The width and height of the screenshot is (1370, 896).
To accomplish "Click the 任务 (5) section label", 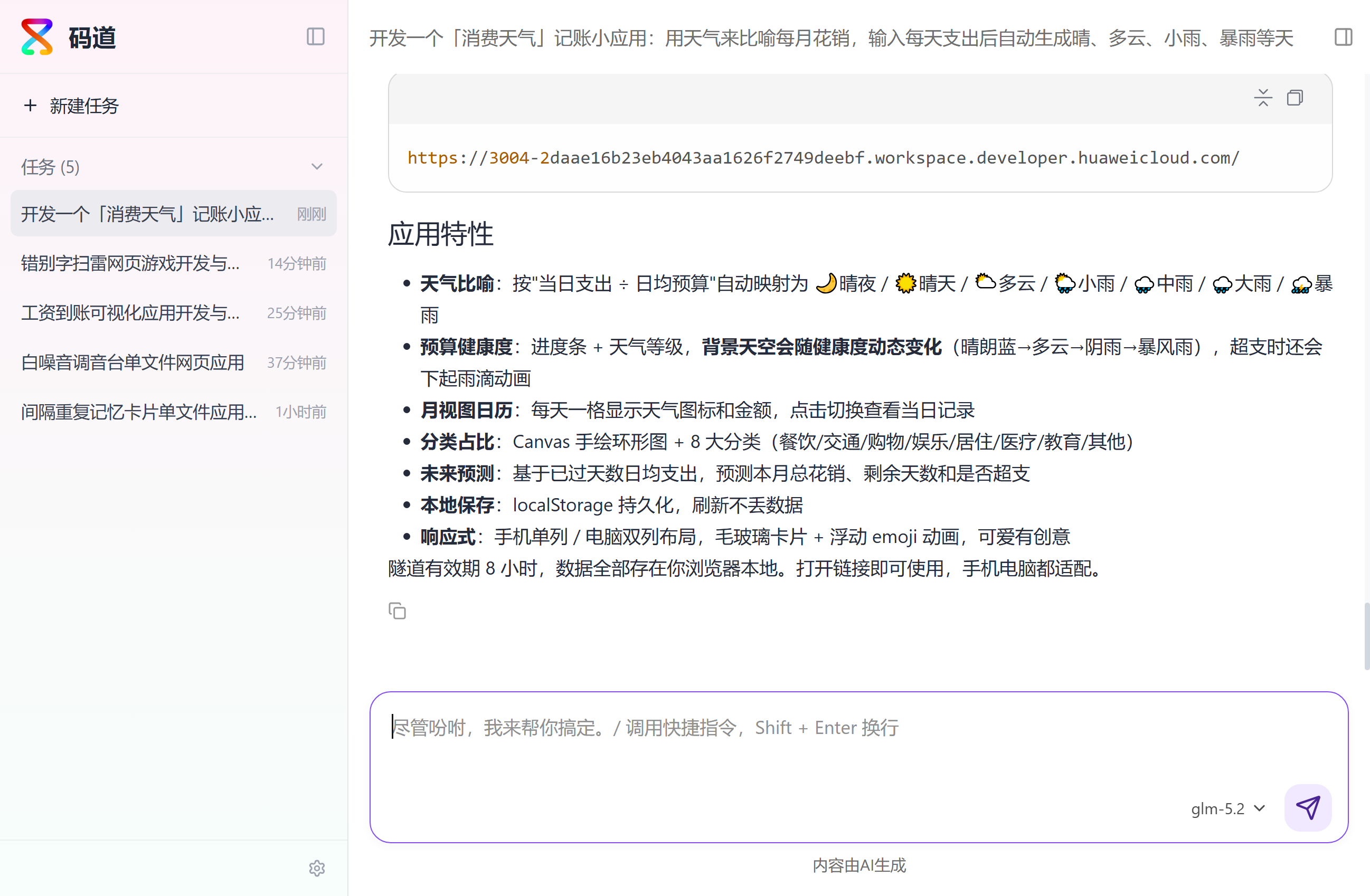I will point(51,167).
